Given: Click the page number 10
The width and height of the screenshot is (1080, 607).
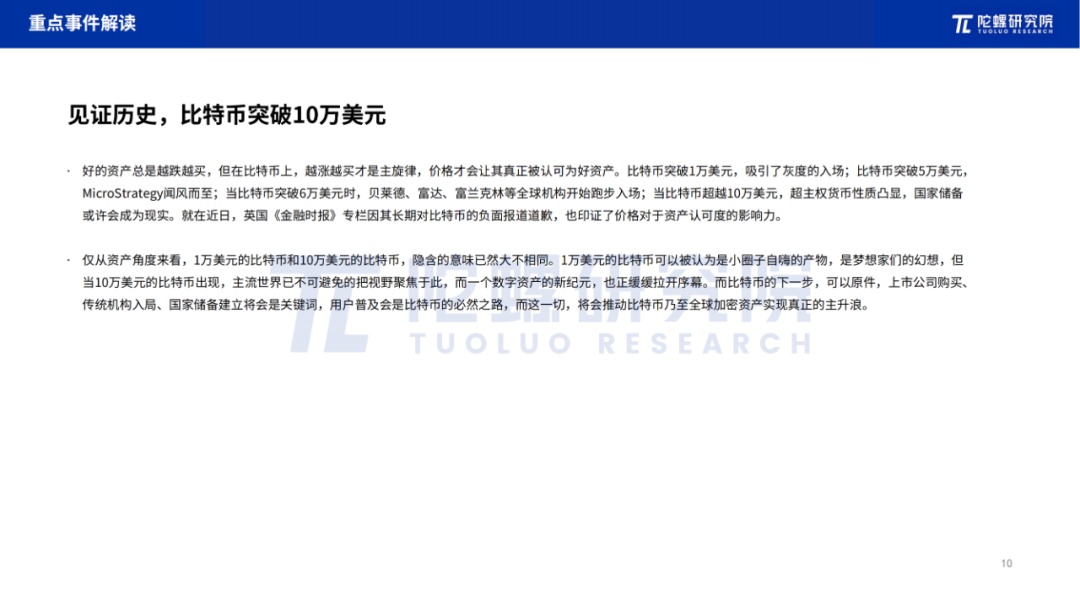Looking at the screenshot, I should tap(1006, 564).
